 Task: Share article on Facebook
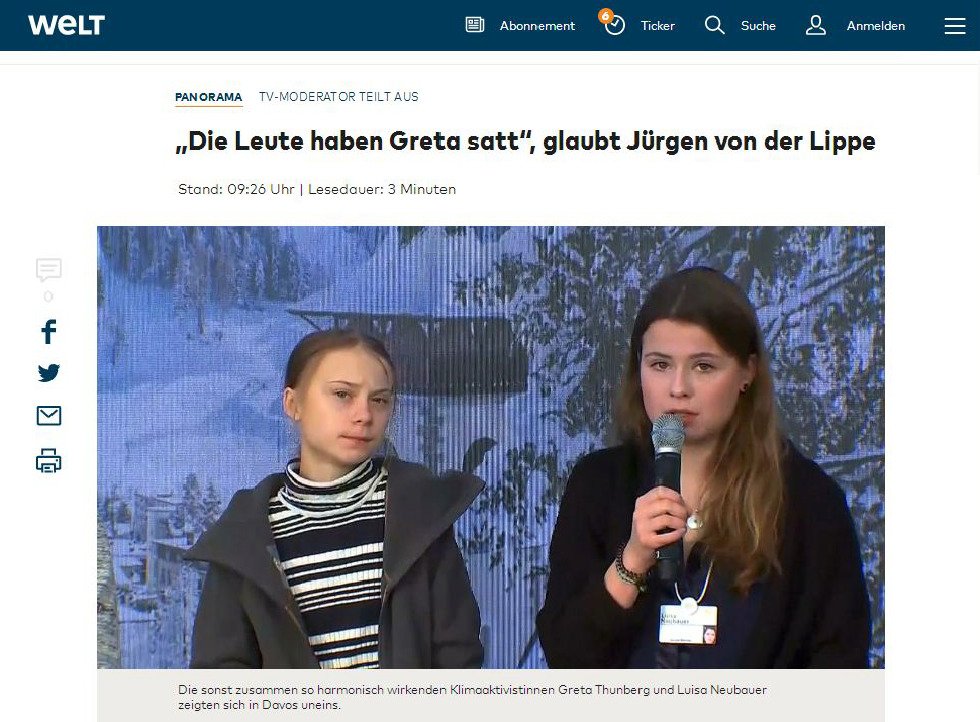click(x=49, y=332)
